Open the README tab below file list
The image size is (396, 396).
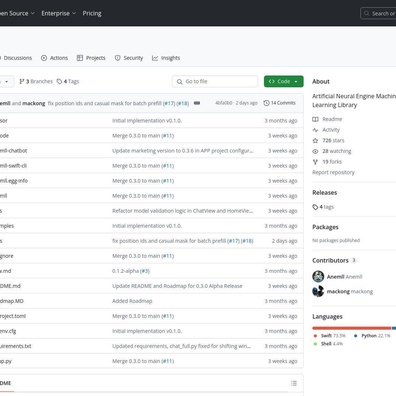coord(7,383)
